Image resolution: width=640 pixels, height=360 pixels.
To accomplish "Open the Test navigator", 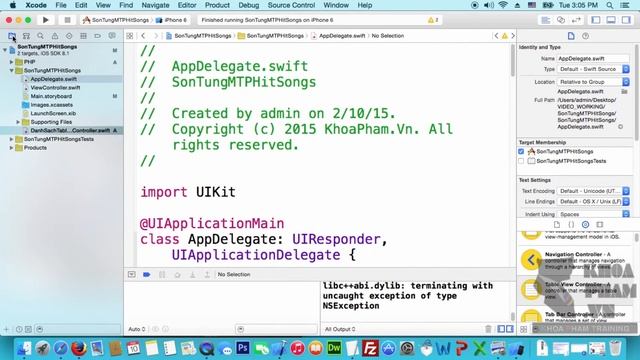I will (x=69, y=36).
